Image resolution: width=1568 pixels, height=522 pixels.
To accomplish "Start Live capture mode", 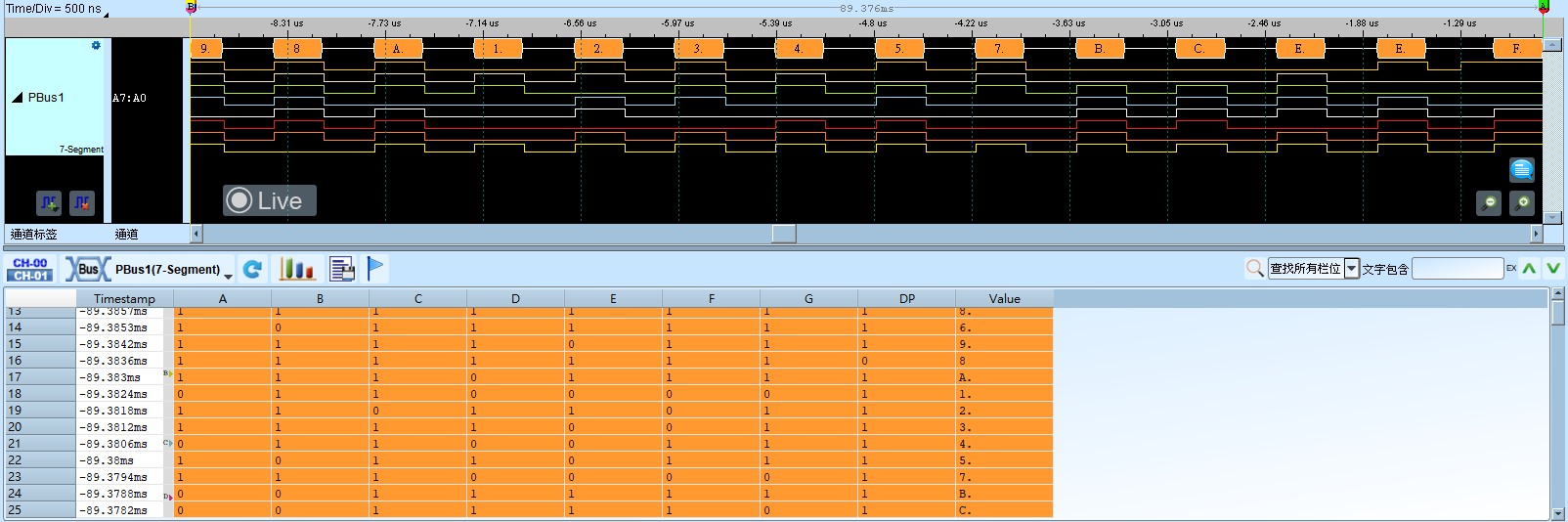I will [269, 200].
